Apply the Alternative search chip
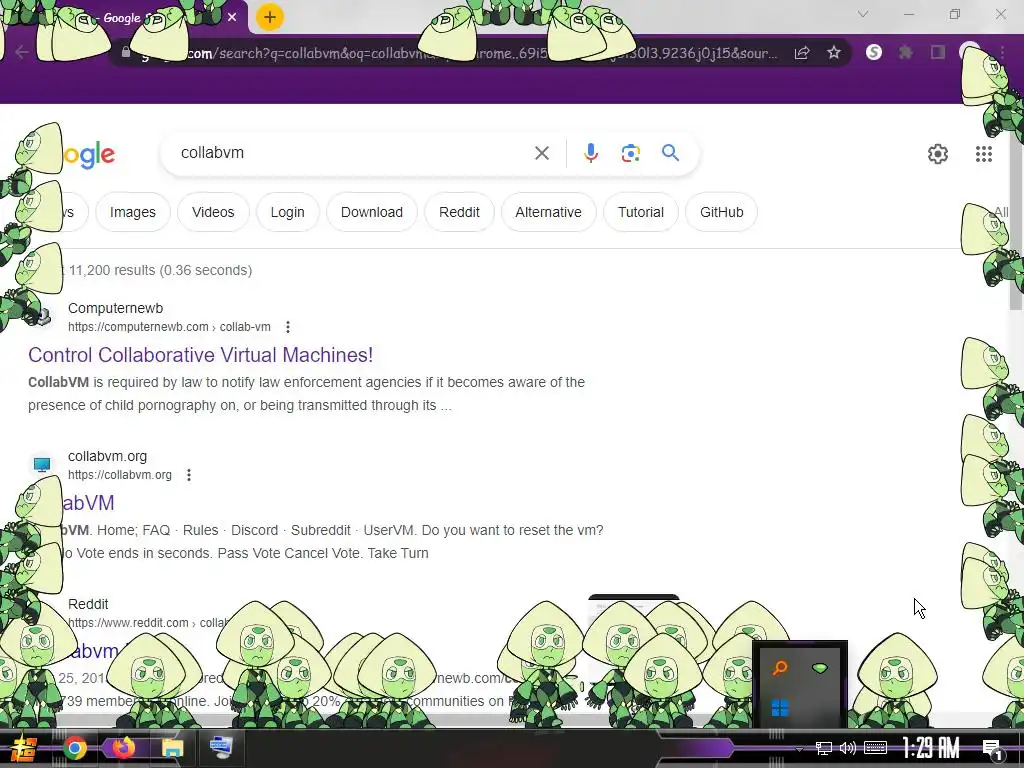Viewport: 1024px width, 768px height. pos(549,212)
